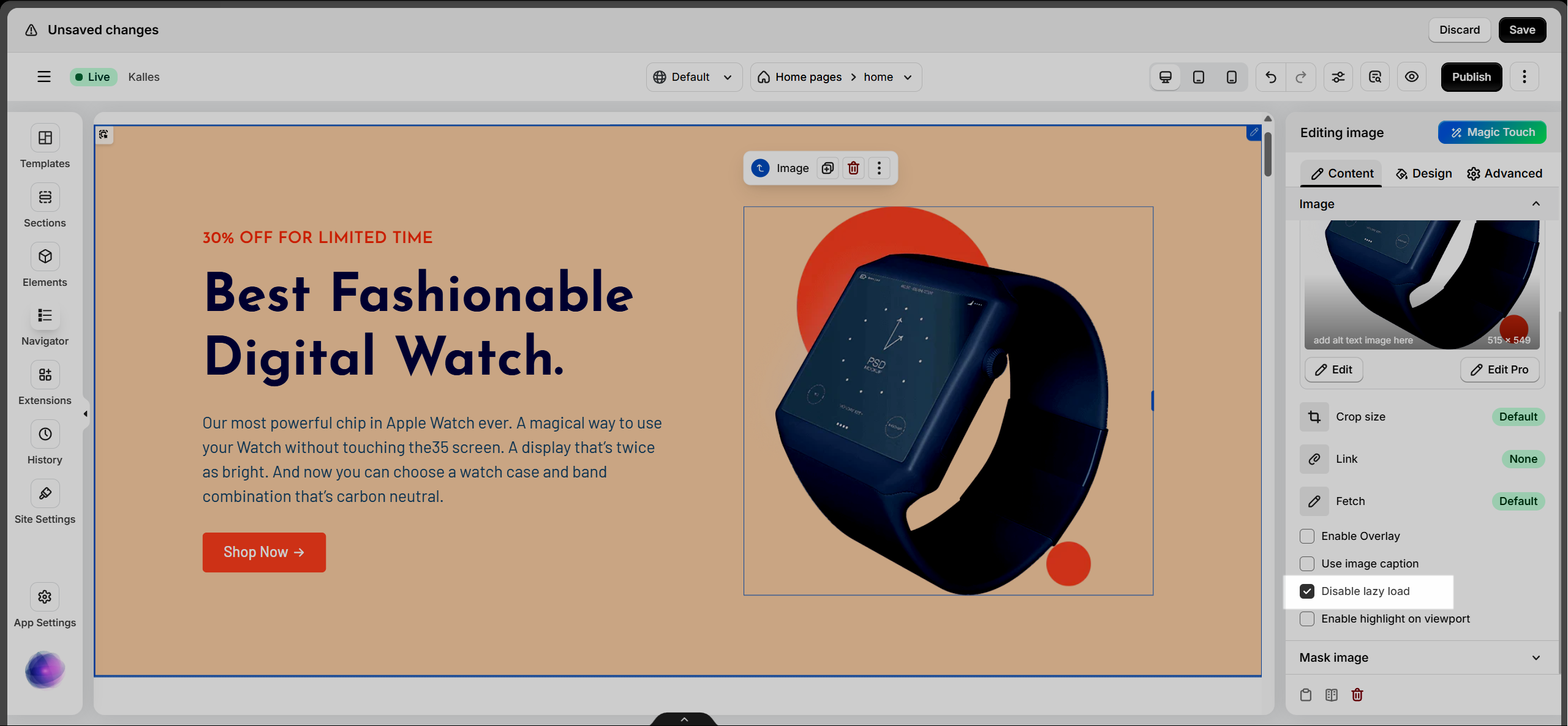This screenshot has height=726, width=1568.
Task: Open the Templates panel icon
Action: click(x=45, y=138)
